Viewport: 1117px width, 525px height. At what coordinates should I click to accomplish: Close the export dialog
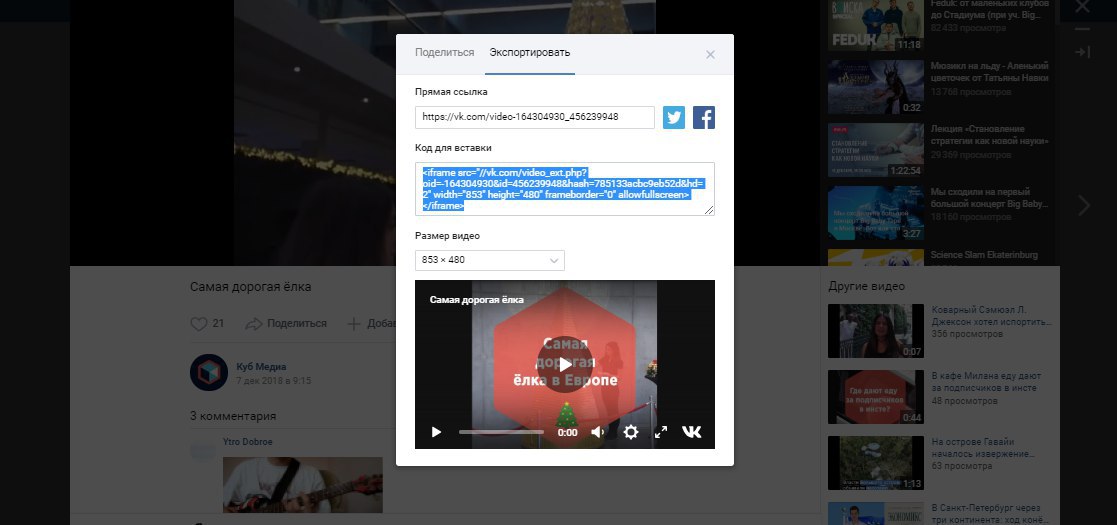click(x=710, y=55)
